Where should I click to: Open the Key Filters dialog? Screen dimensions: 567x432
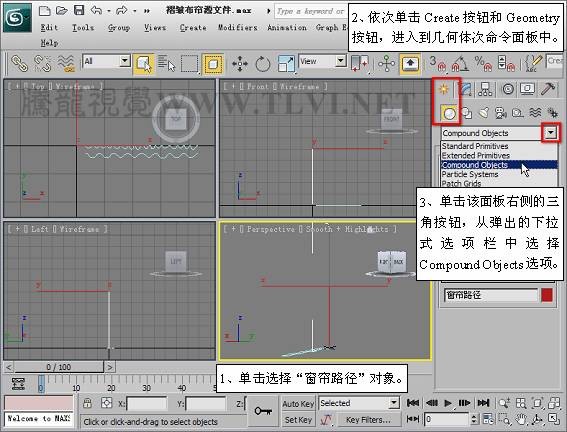(368, 420)
